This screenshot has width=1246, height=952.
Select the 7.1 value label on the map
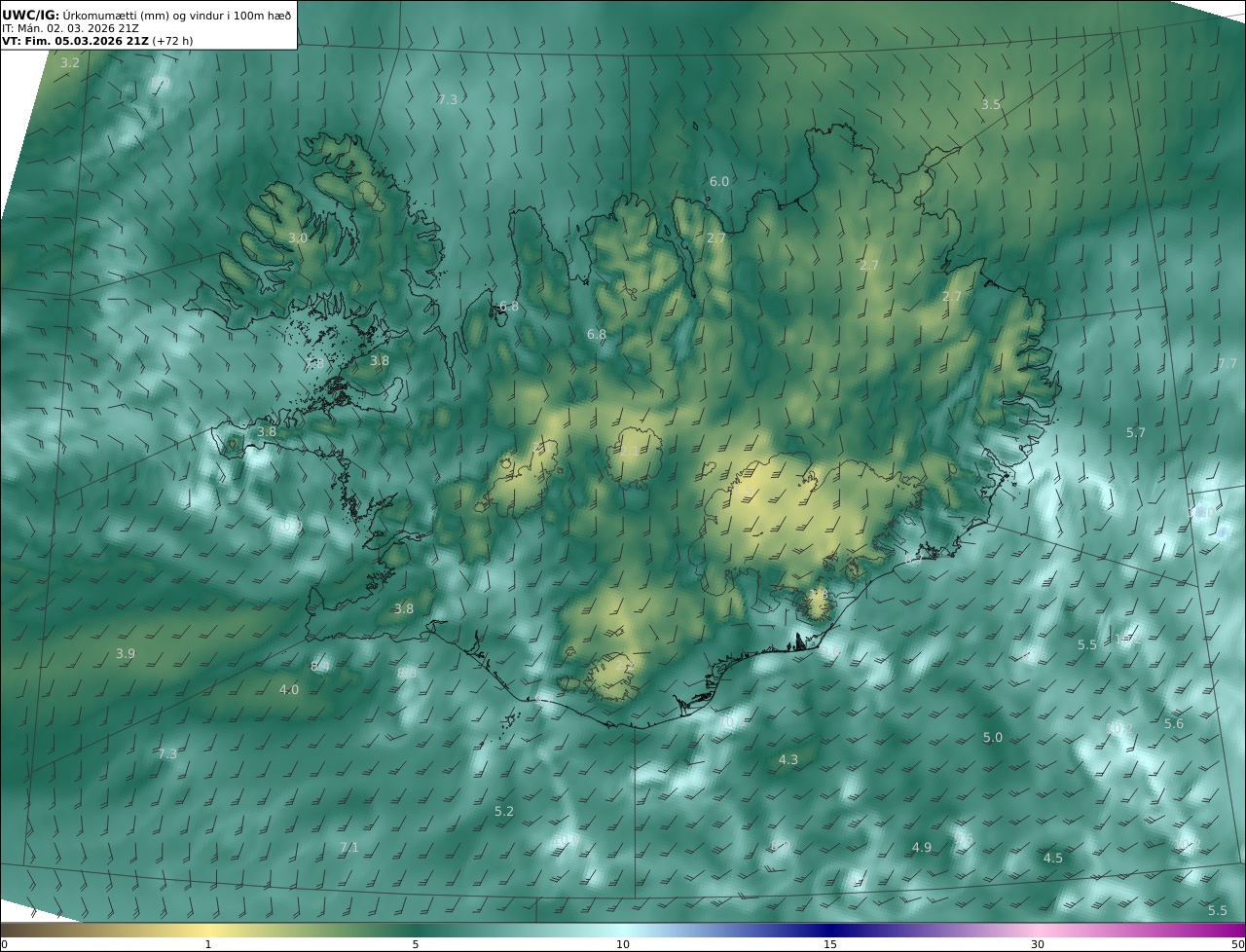pos(349,848)
